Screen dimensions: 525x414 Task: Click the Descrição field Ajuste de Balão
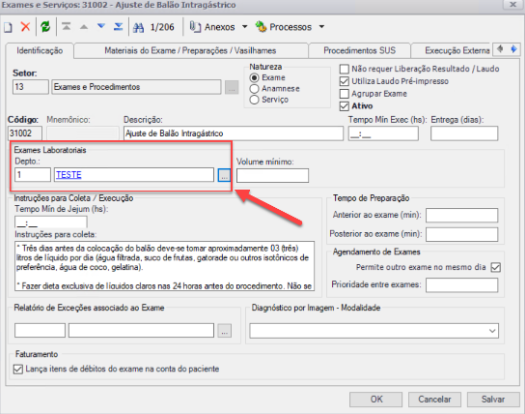point(233,133)
